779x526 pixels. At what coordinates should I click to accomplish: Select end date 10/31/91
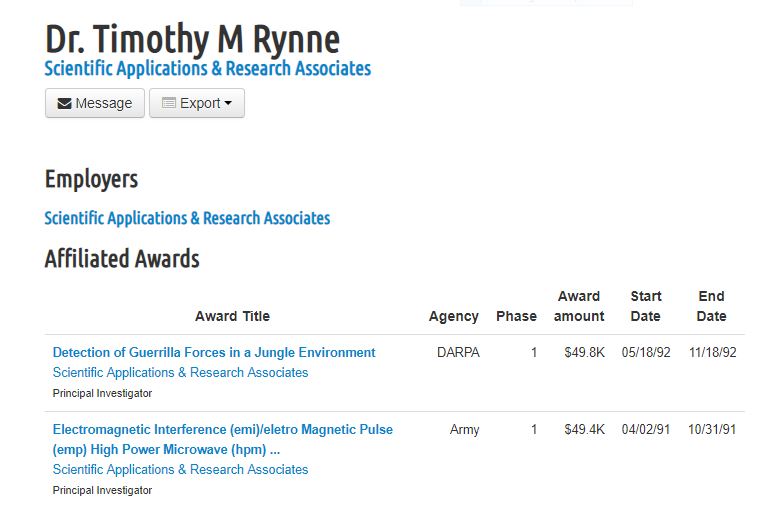712,430
